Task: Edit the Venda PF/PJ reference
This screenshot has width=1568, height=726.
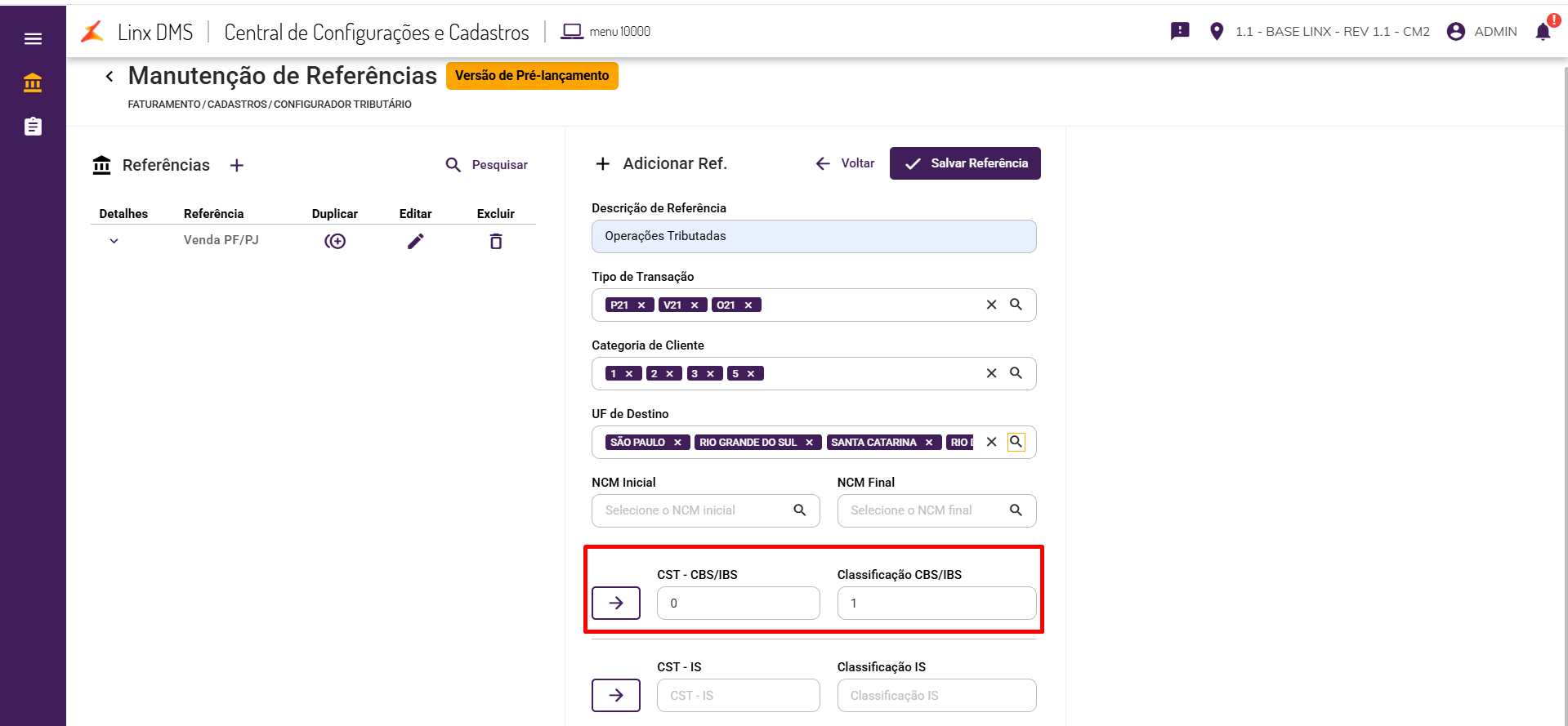Action: [x=415, y=241]
